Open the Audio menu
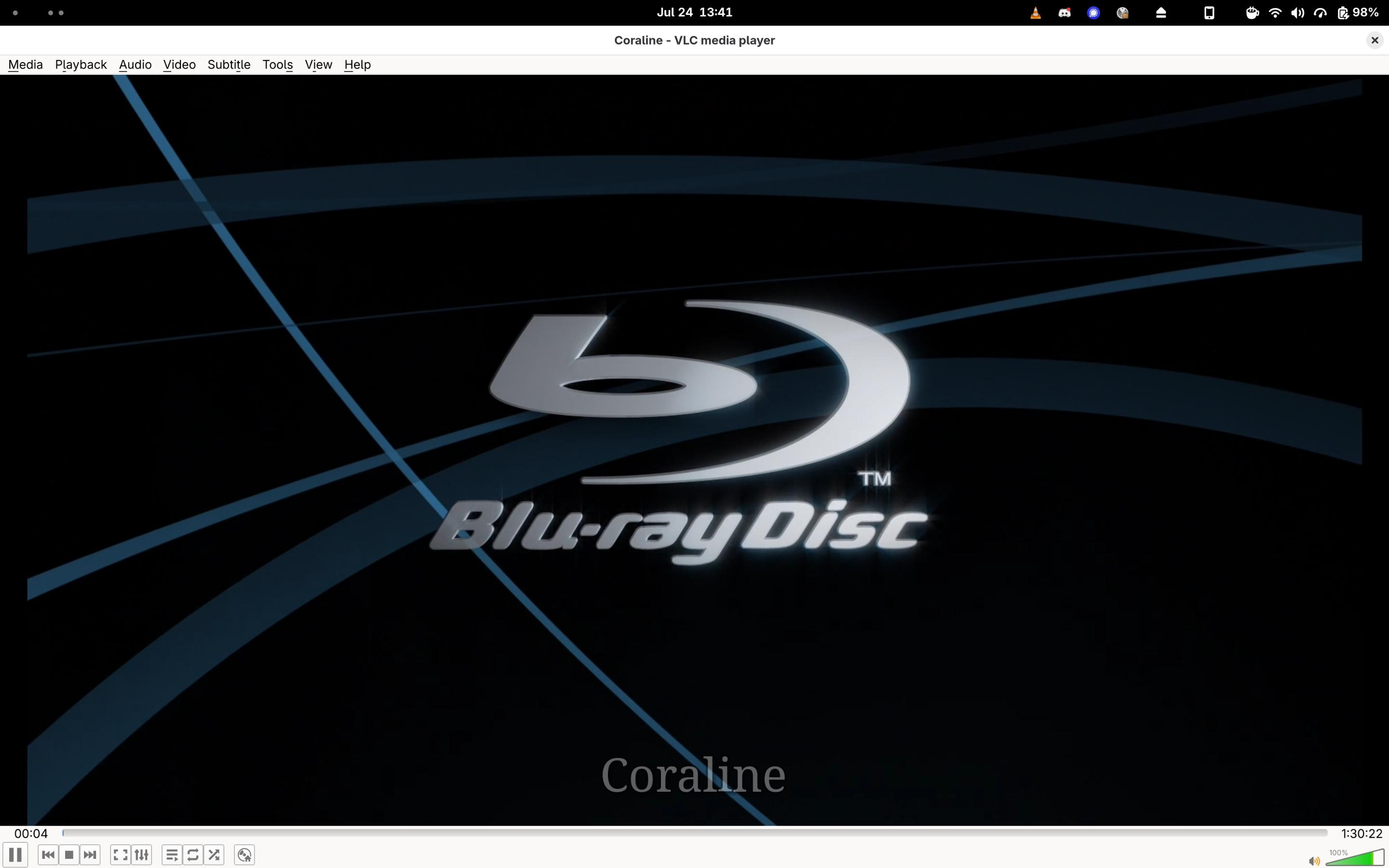The image size is (1389, 868). pos(135,64)
